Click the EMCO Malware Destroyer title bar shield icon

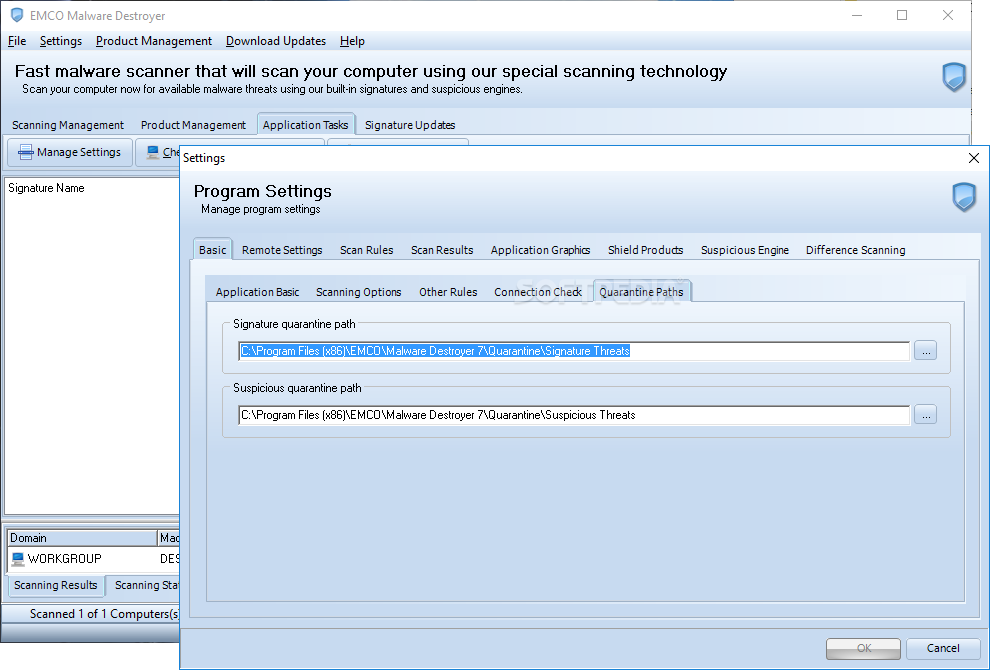click(x=17, y=15)
